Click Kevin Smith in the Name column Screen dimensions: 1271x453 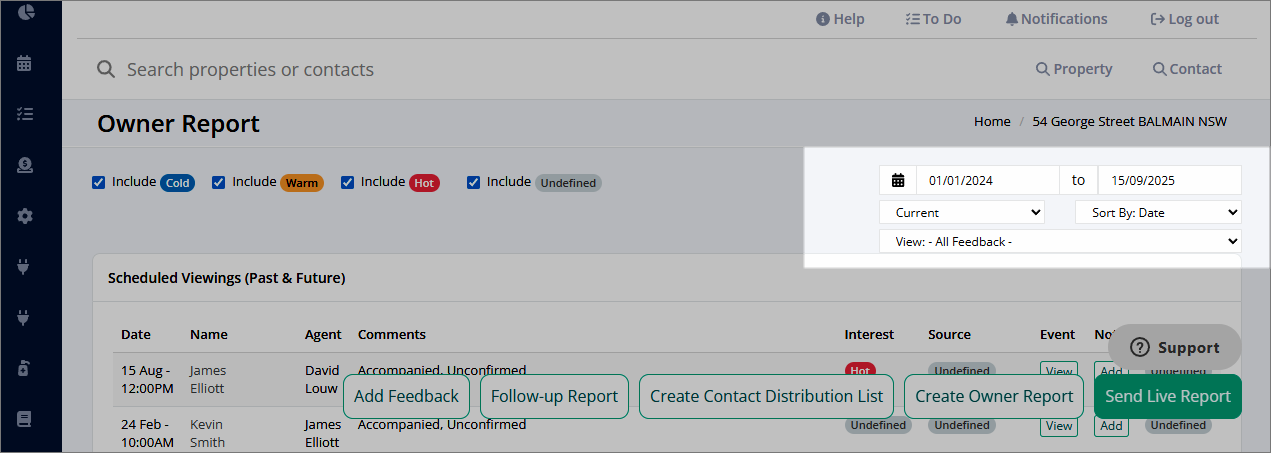pos(207,433)
